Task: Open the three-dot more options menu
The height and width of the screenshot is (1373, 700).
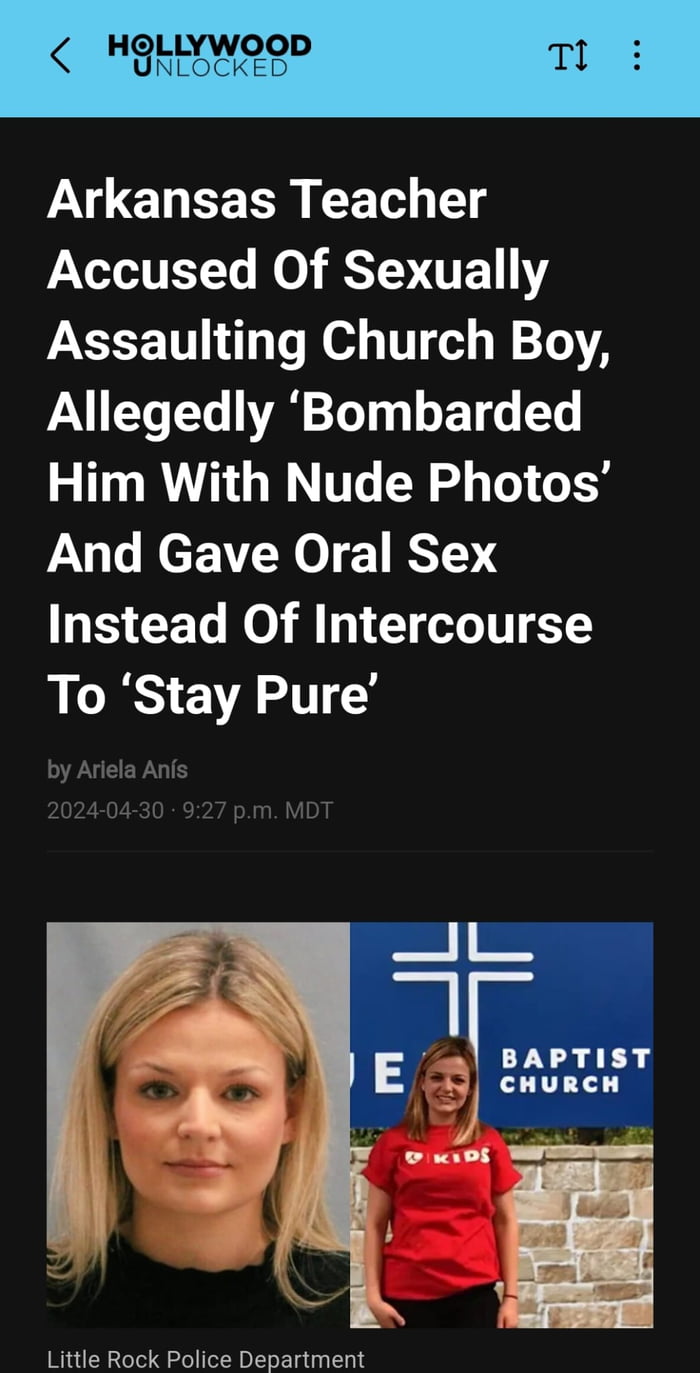Action: [x=637, y=56]
